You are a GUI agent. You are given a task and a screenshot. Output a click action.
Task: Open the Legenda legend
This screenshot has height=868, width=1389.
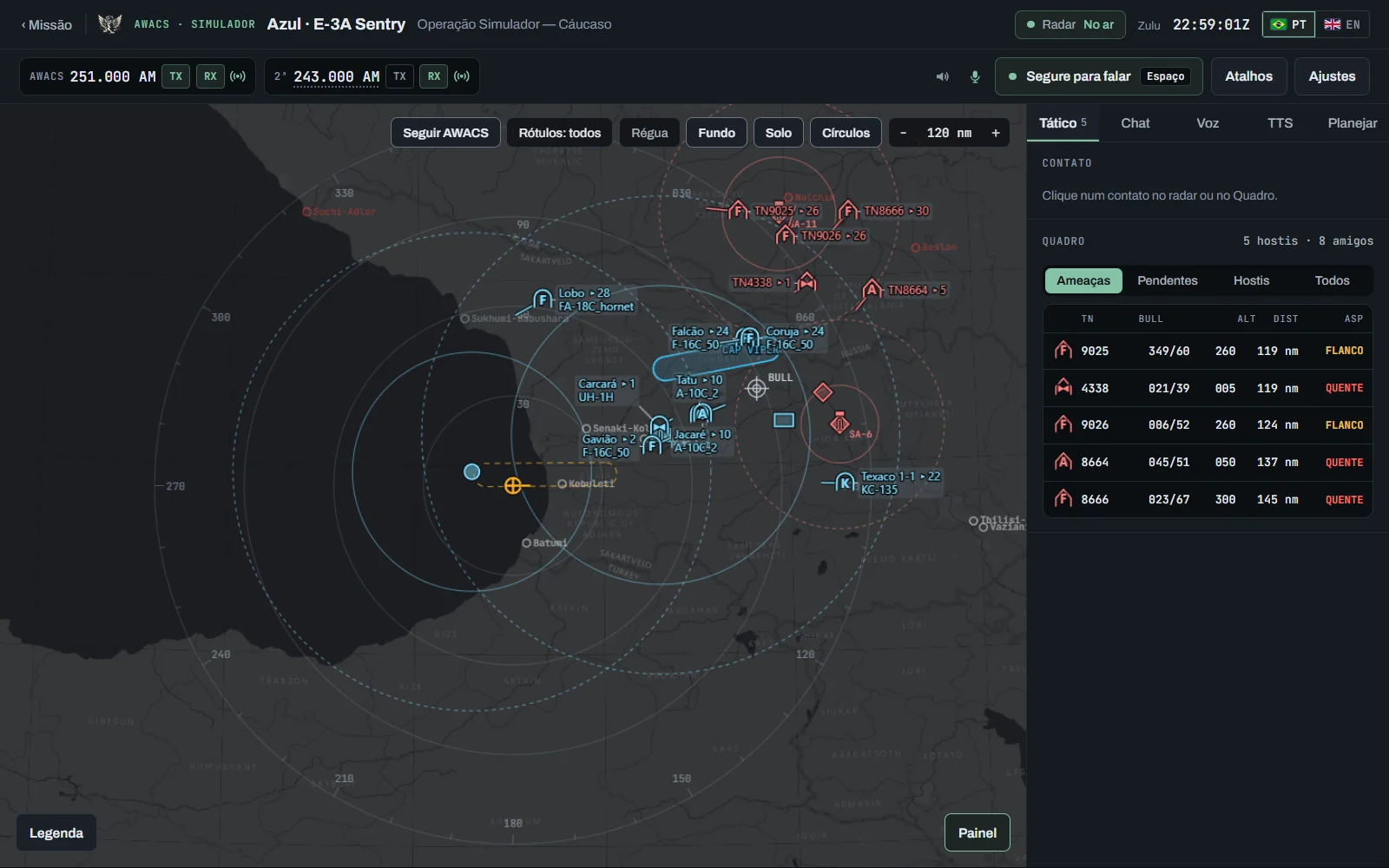[x=56, y=832]
